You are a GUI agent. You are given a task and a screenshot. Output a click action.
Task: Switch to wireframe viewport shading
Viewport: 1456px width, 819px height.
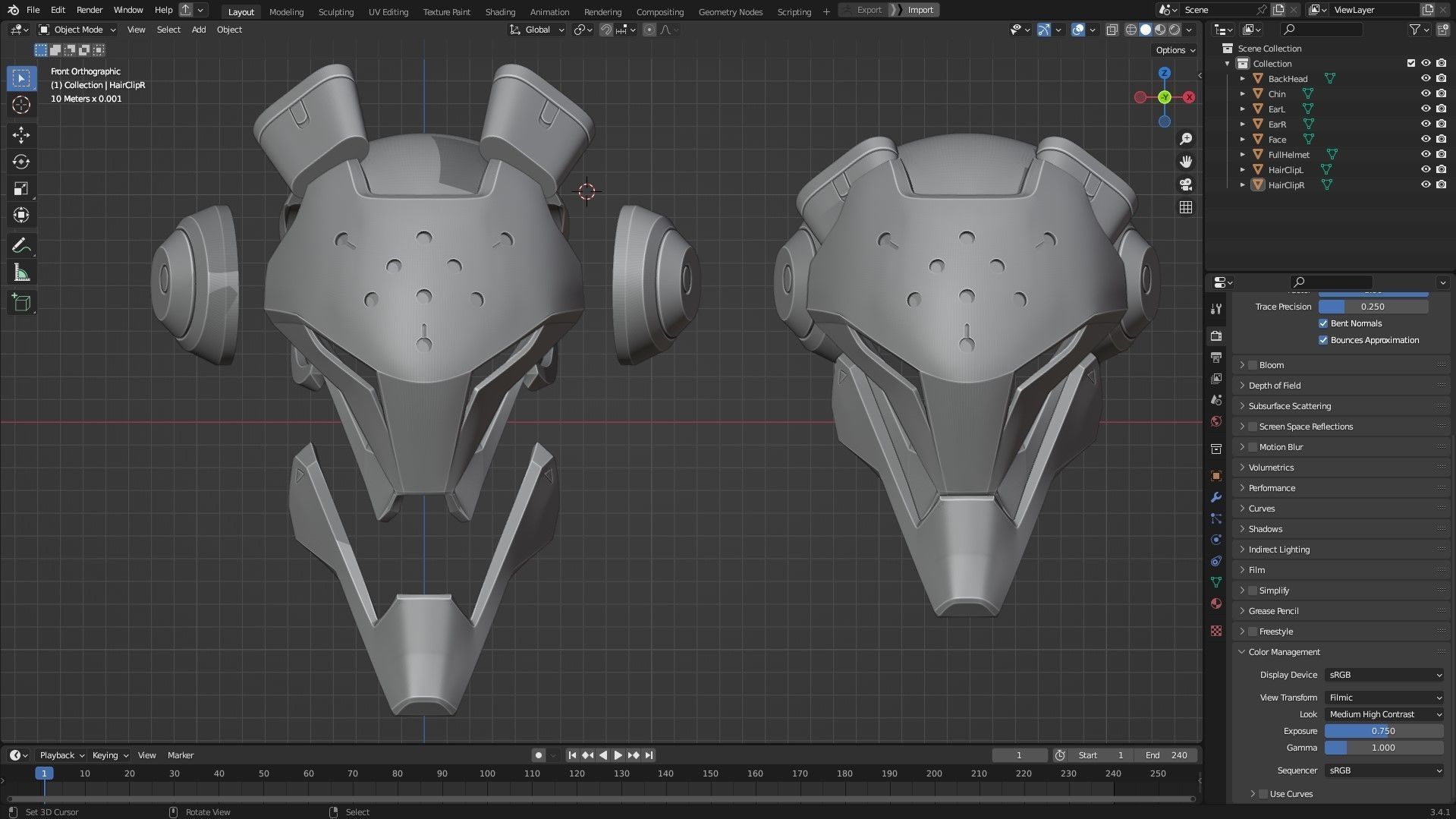point(1131,30)
